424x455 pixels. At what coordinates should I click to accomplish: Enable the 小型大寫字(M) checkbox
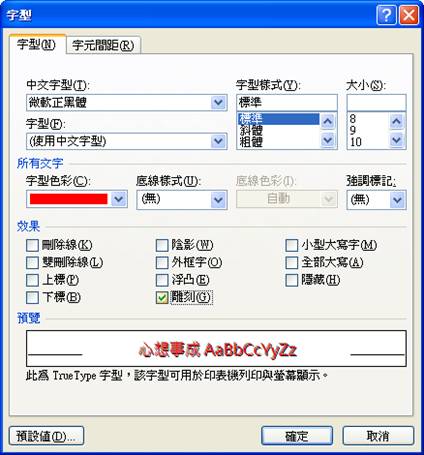[291, 246]
